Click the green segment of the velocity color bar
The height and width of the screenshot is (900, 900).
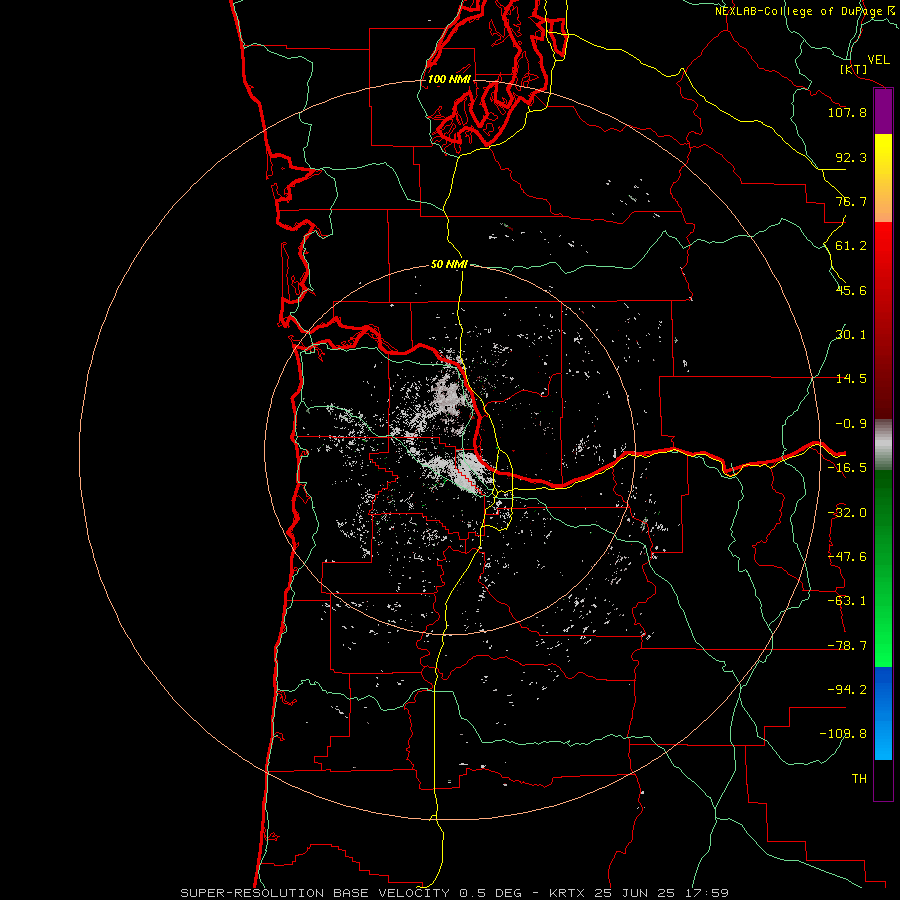pyautogui.click(x=883, y=568)
